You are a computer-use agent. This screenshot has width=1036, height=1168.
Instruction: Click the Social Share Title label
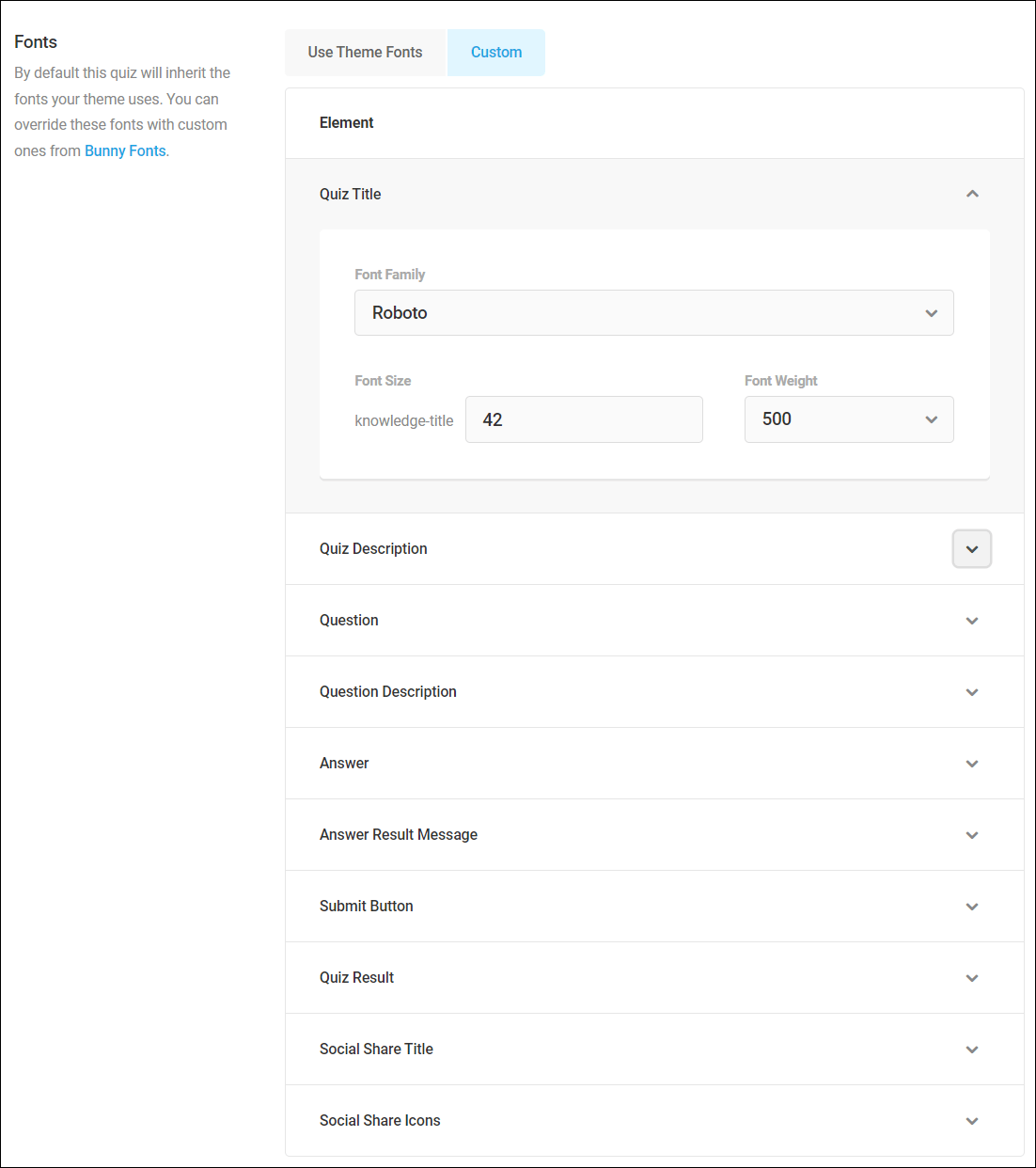376,1049
